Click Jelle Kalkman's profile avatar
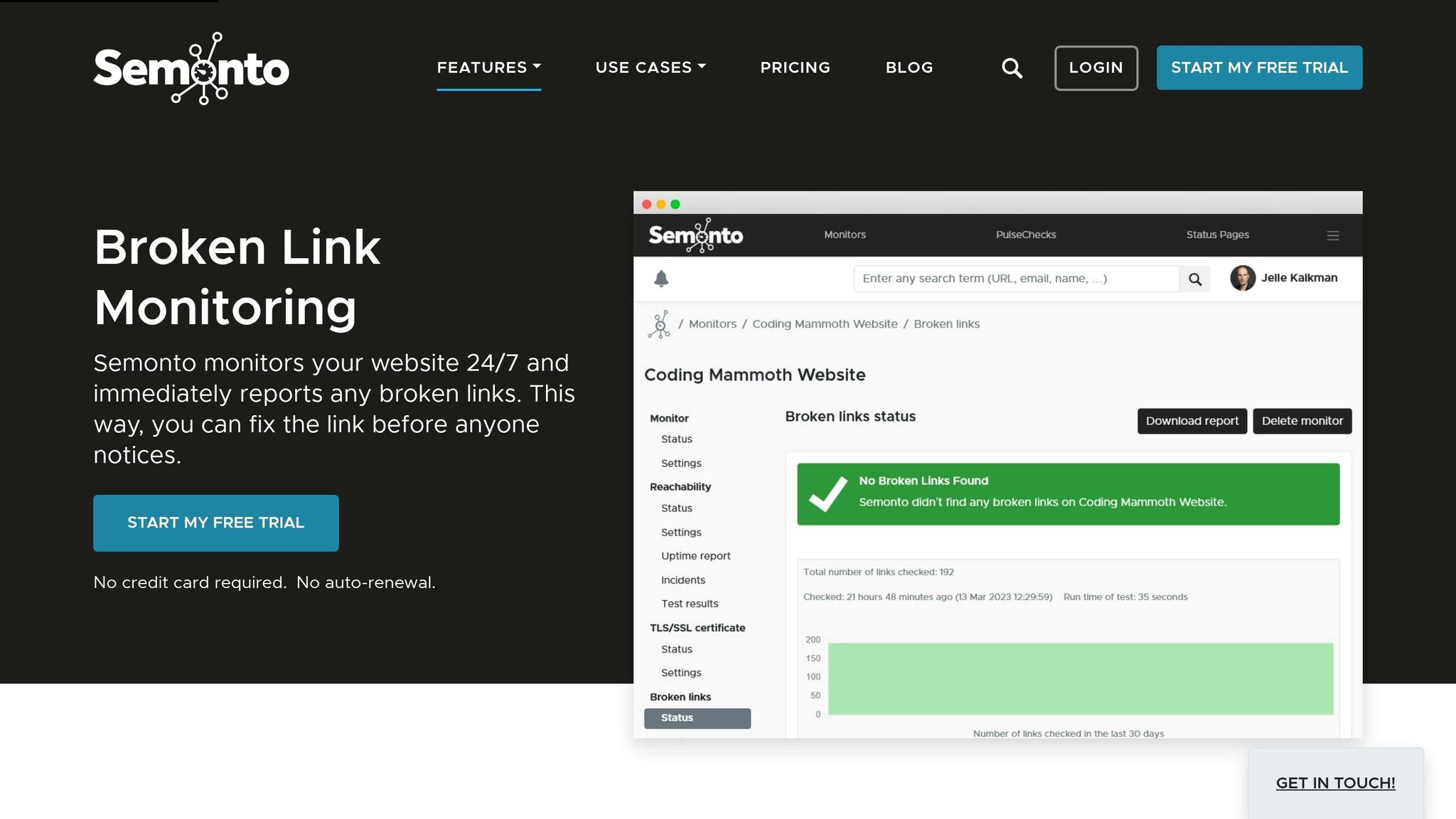 click(x=1243, y=278)
